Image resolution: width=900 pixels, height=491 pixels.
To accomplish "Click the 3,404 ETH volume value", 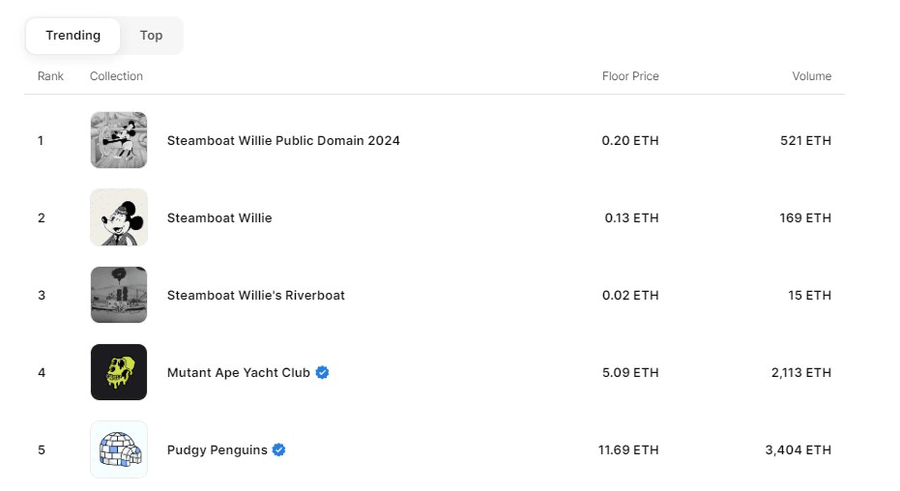I will 797,450.
